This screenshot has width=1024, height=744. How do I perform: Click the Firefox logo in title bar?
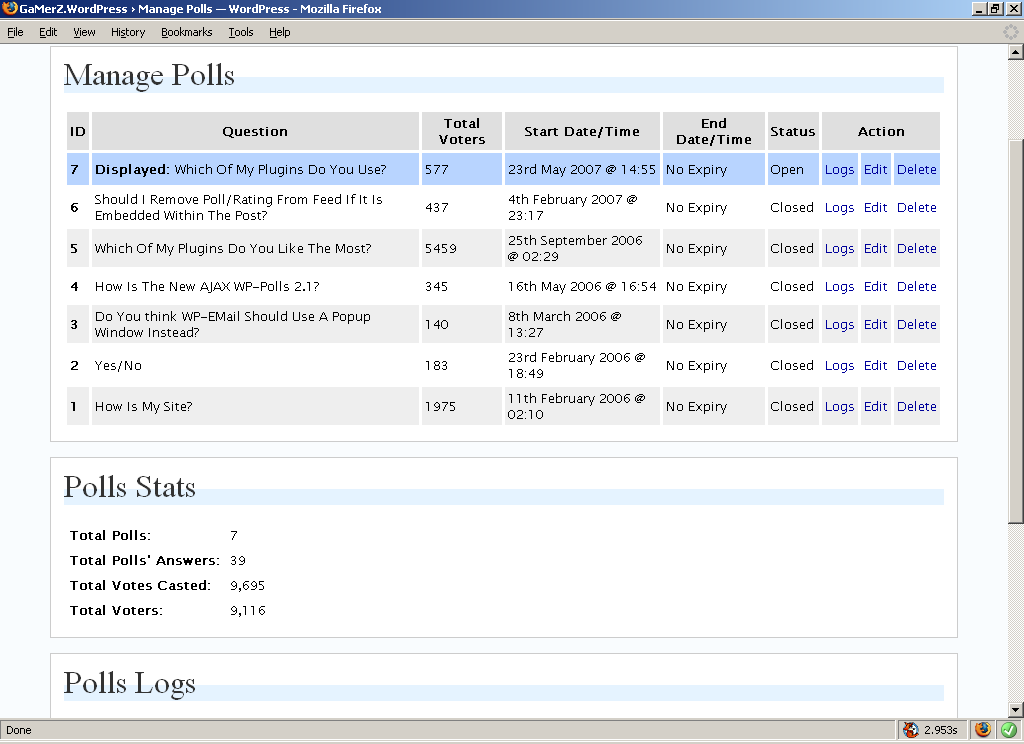point(10,9)
